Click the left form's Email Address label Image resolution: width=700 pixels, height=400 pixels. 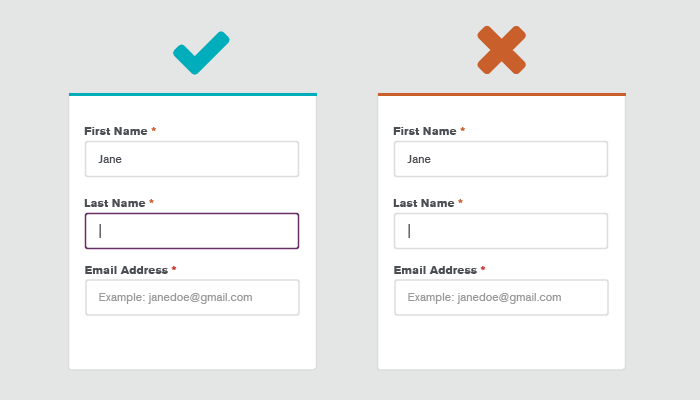pyautogui.click(x=126, y=270)
